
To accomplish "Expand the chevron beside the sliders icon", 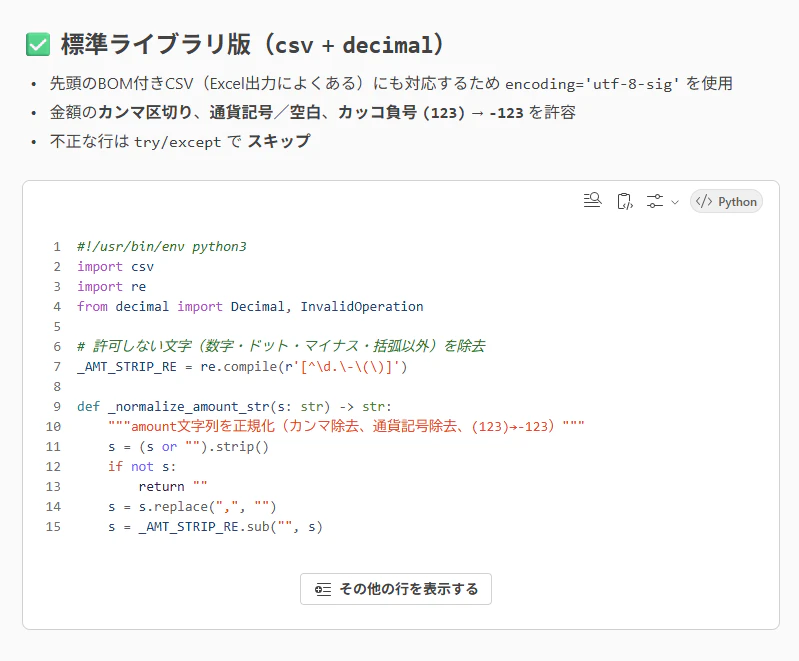I will (675, 202).
